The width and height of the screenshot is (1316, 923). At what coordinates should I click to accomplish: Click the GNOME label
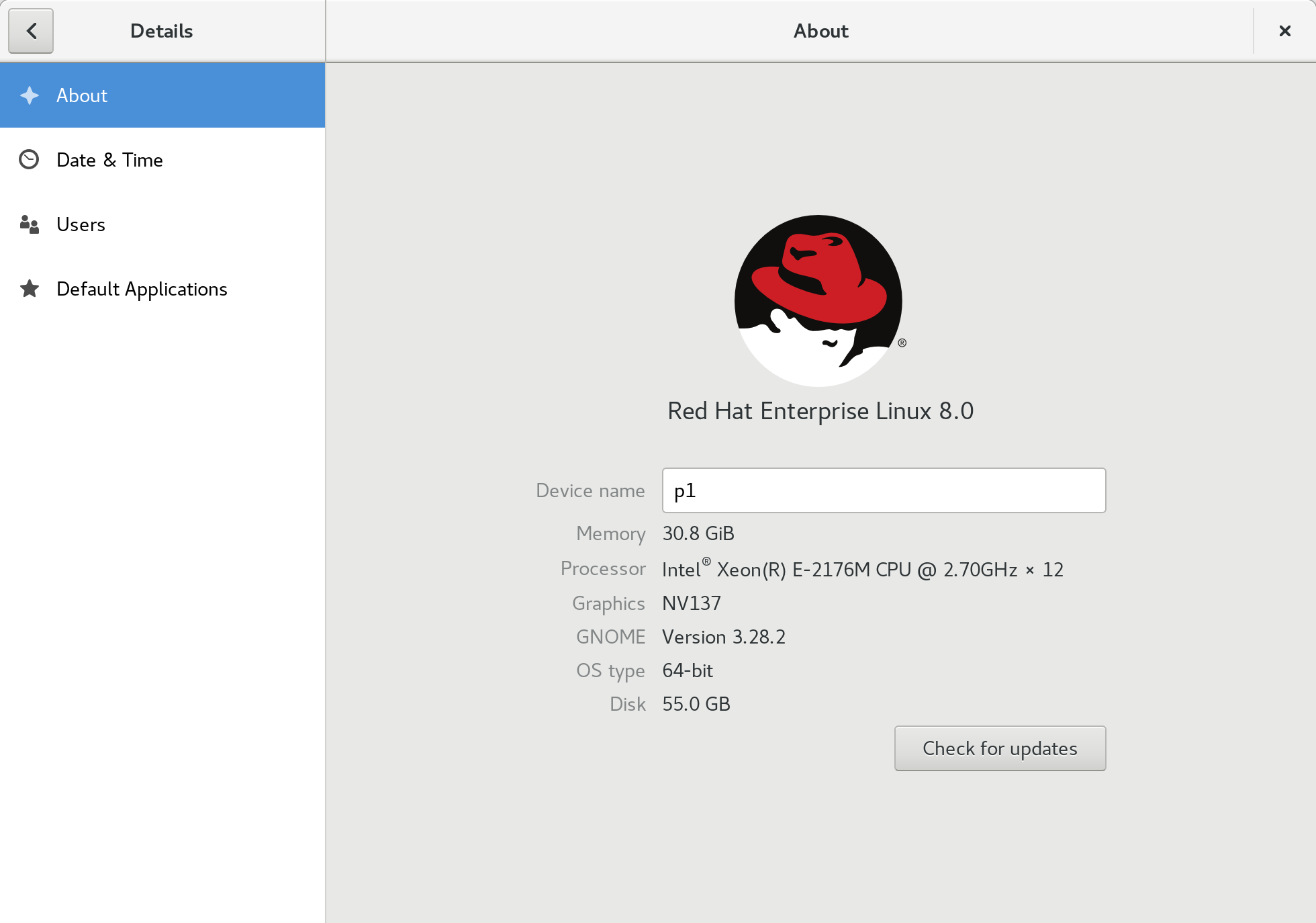click(x=611, y=637)
